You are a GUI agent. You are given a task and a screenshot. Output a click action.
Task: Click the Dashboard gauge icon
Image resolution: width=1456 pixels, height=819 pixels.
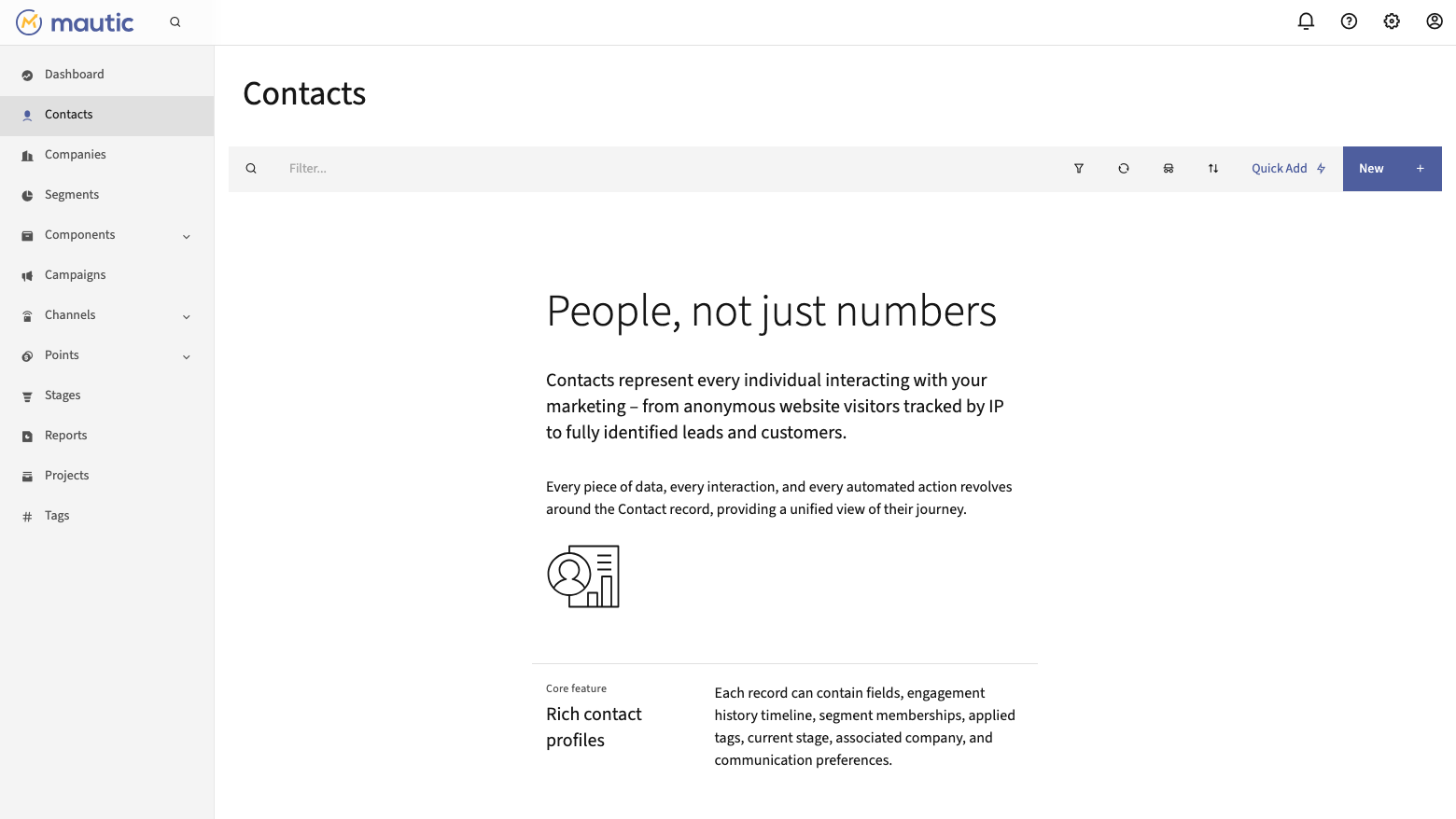pos(27,76)
